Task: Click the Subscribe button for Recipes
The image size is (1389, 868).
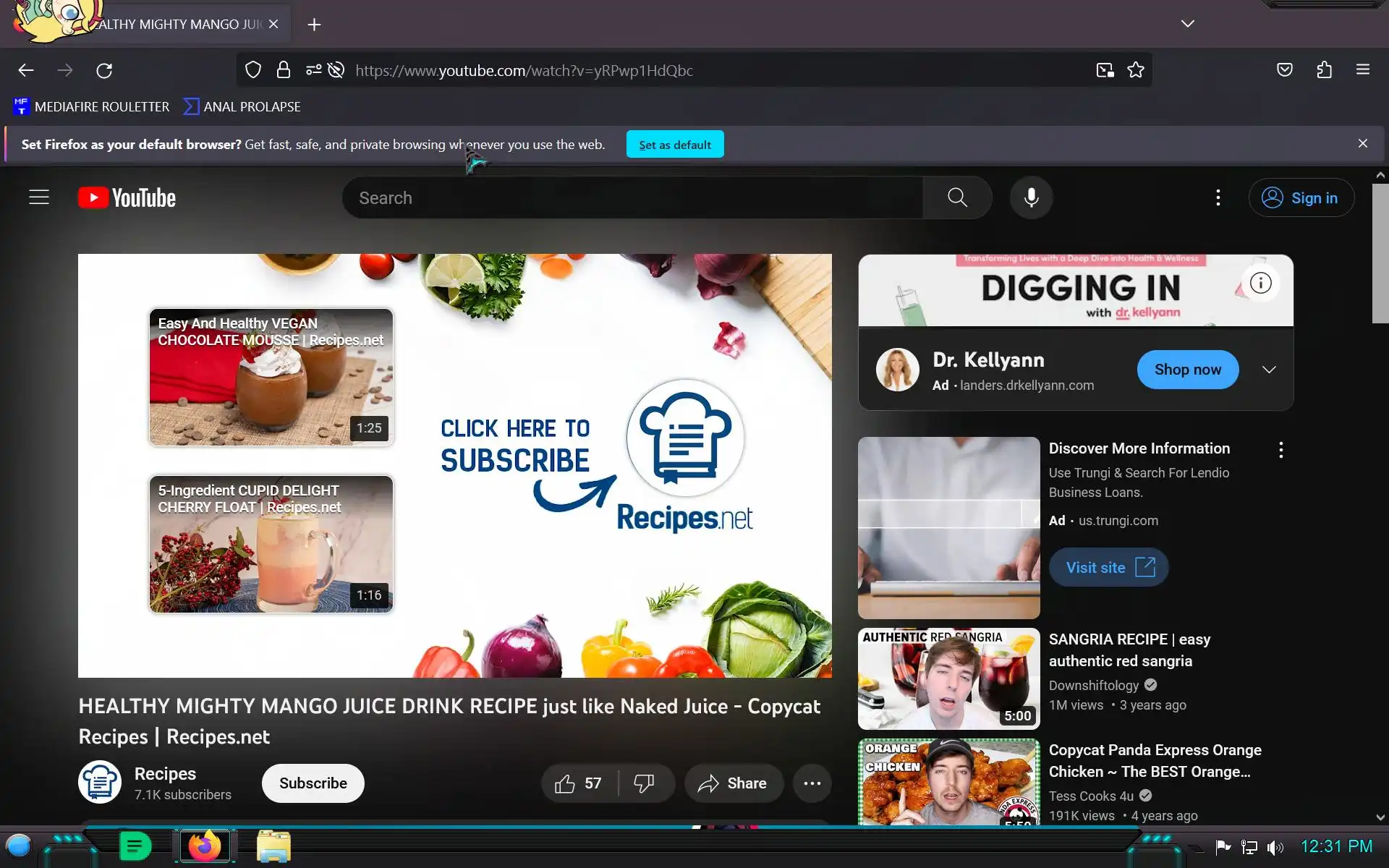Action: tap(313, 783)
